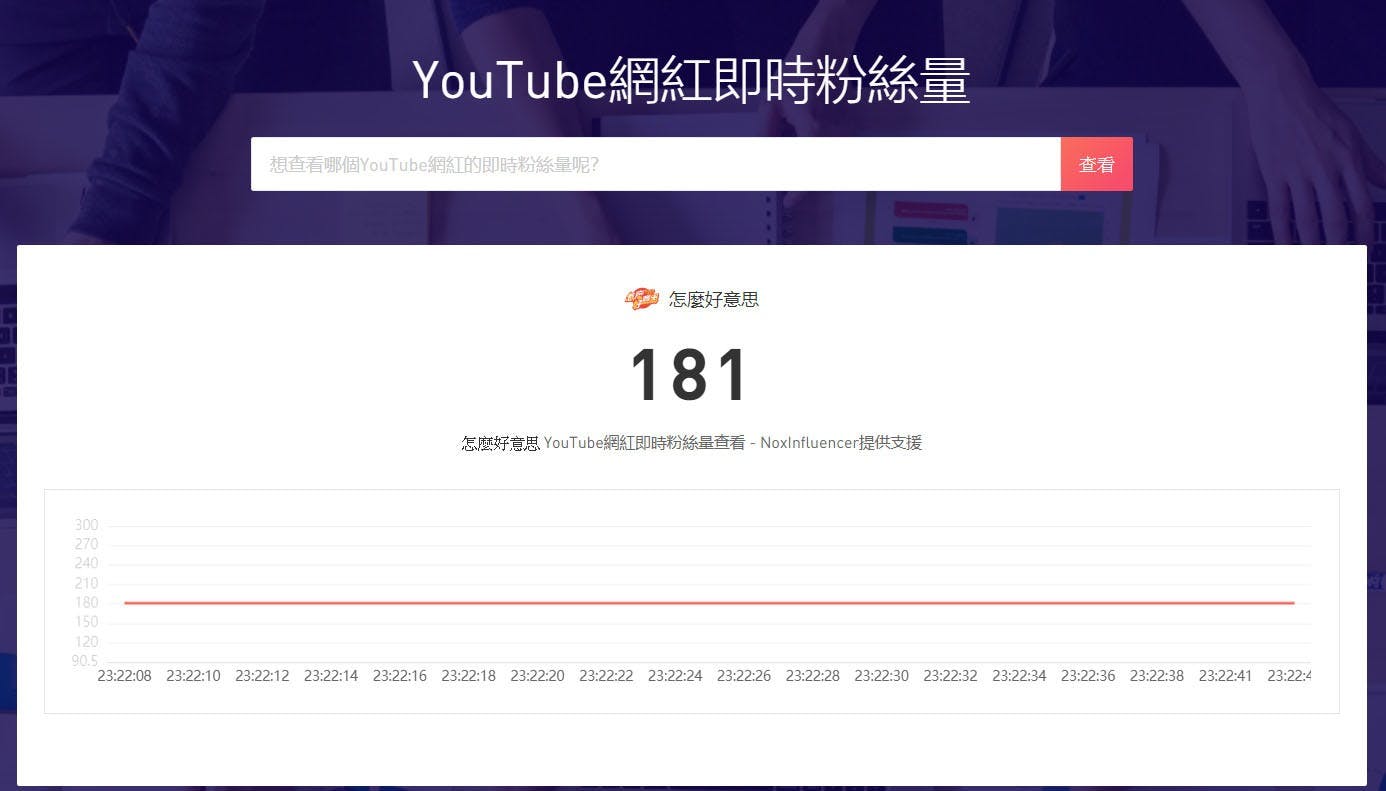1386x791 pixels.
Task: Click the 23:22:20 time label
Action: coord(537,676)
